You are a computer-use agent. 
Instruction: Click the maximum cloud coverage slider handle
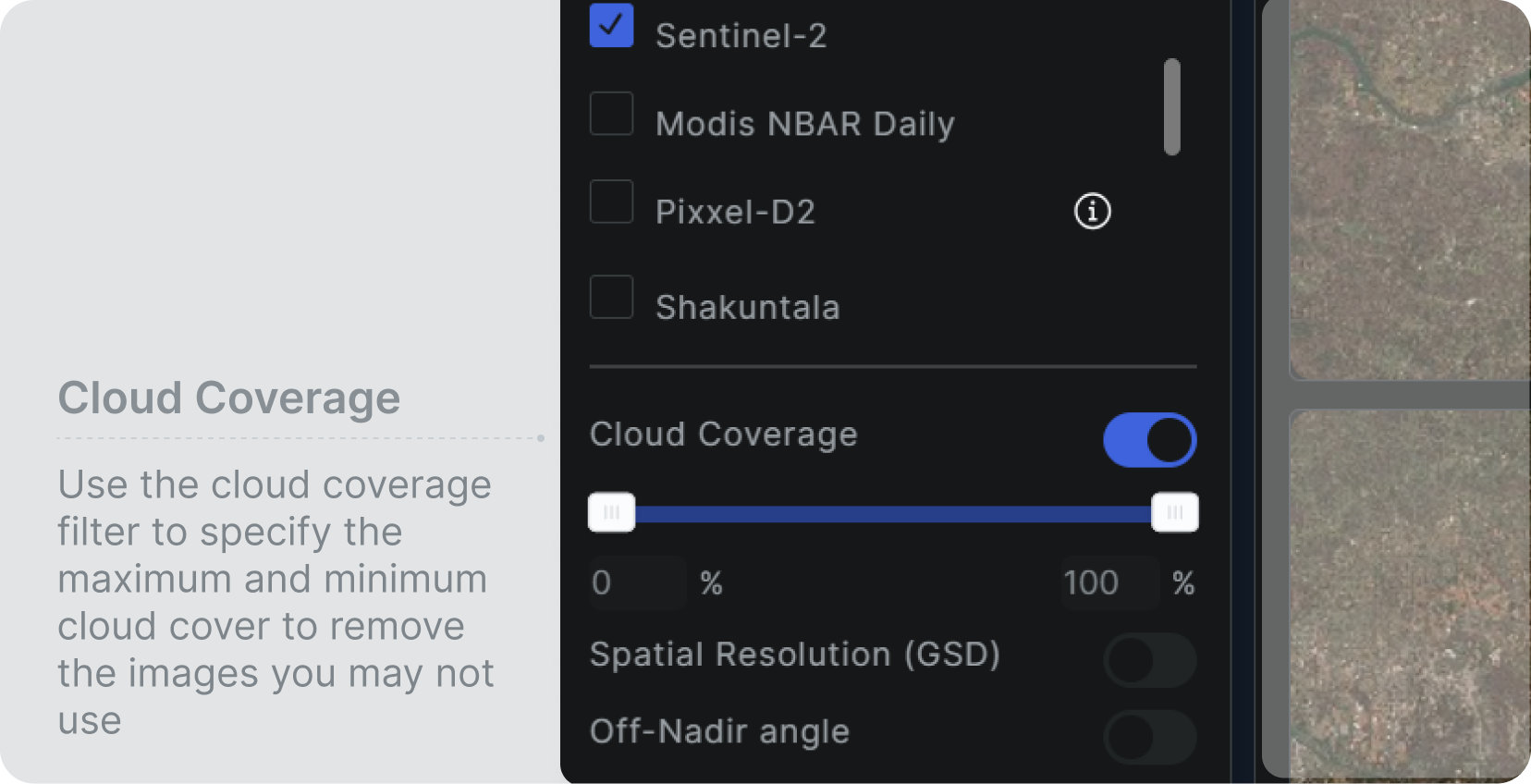point(1174,512)
